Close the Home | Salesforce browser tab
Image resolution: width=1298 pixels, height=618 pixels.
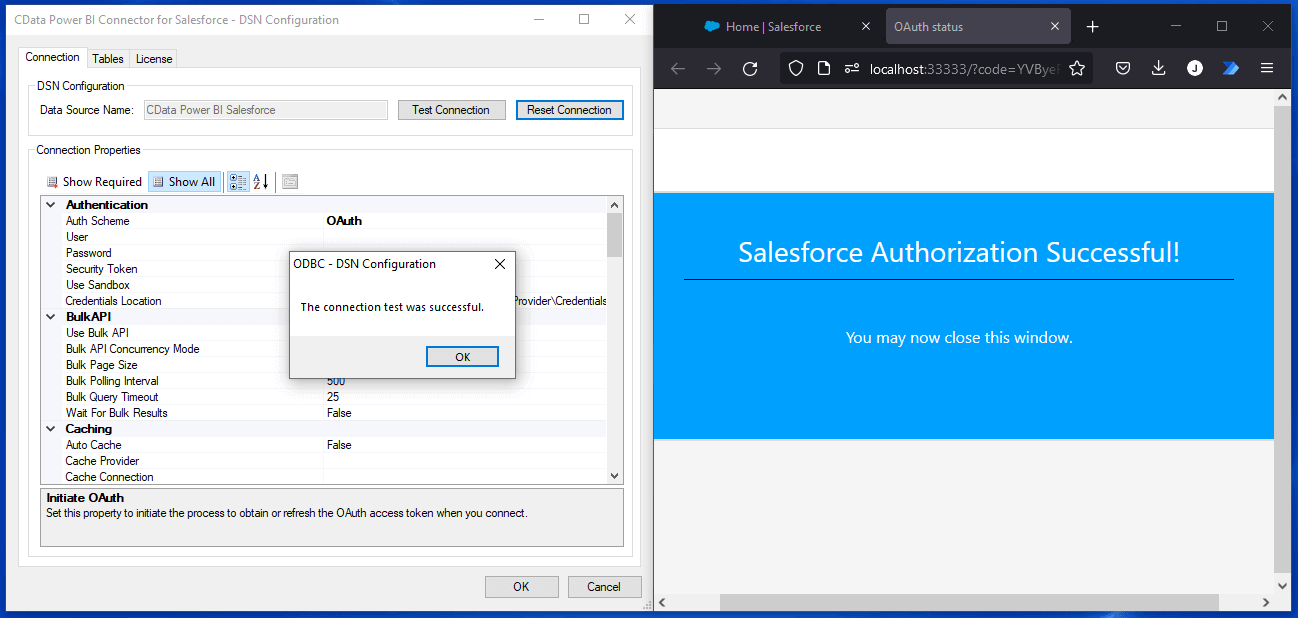864,27
